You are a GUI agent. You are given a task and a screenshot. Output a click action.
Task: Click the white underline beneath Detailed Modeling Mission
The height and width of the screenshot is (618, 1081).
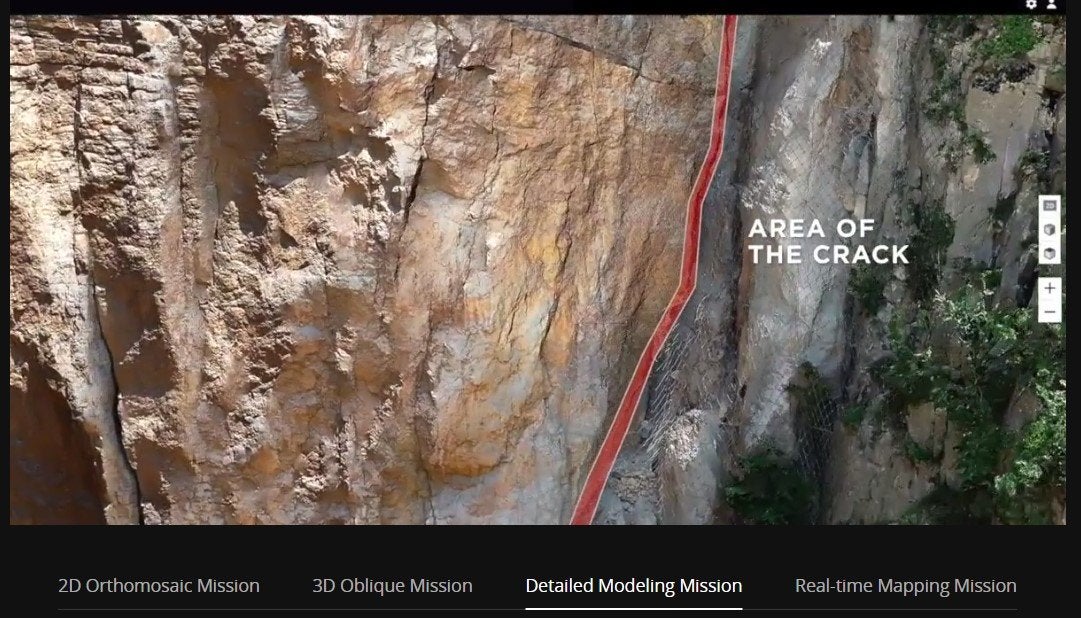(x=634, y=608)
